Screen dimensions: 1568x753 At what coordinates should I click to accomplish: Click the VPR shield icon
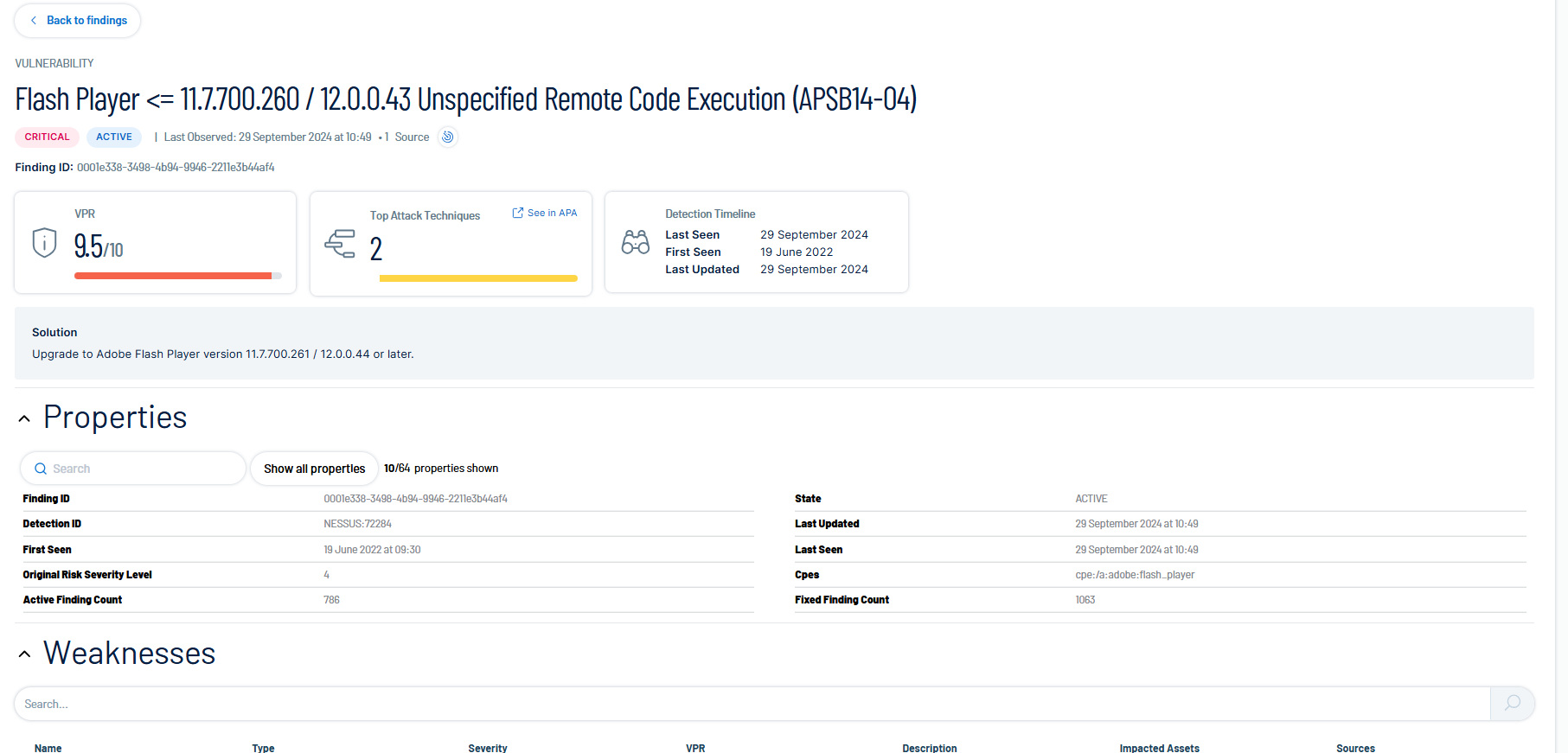(x=44, y=243)
